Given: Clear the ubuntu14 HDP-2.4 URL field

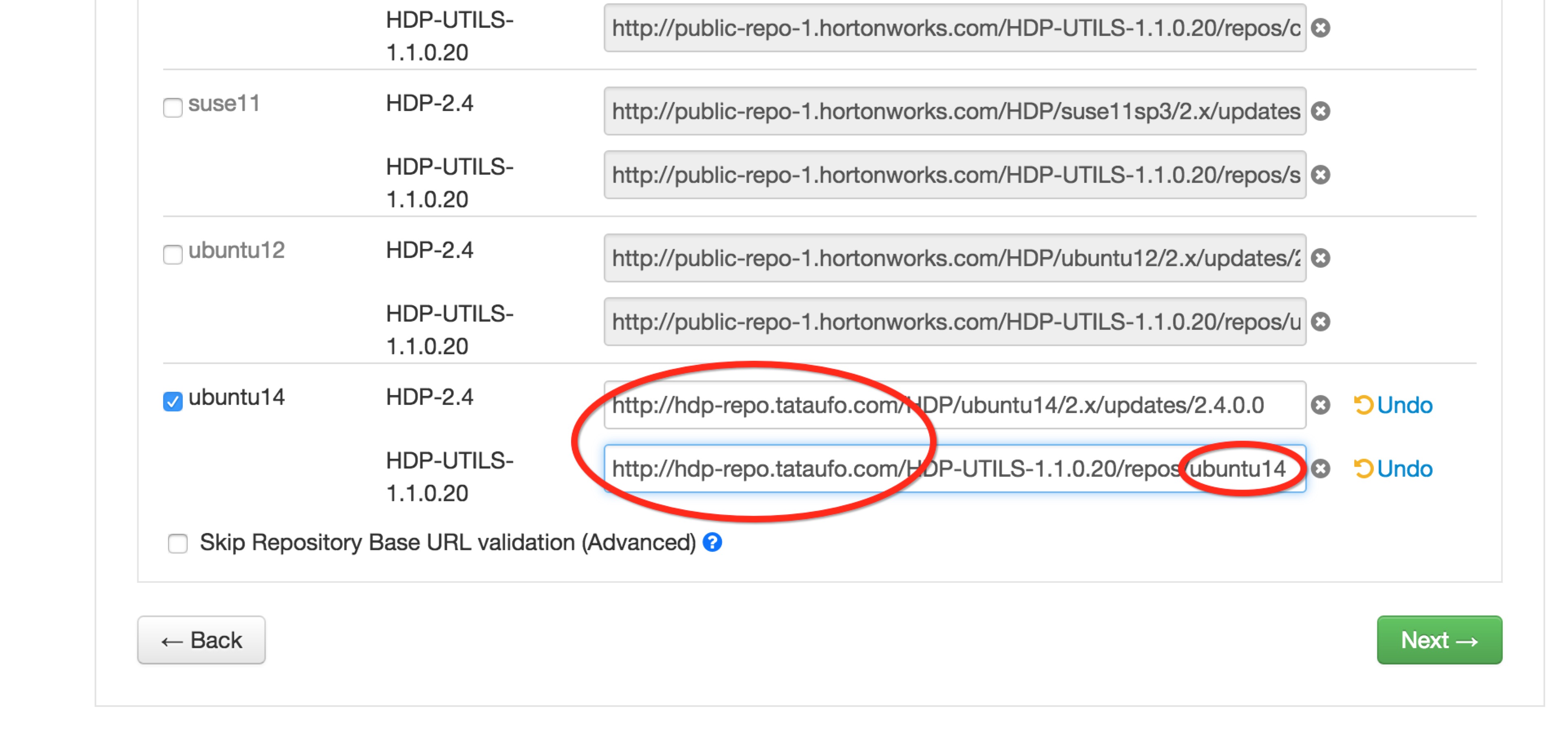Looking at the screenshot, I should [1320, 405].
